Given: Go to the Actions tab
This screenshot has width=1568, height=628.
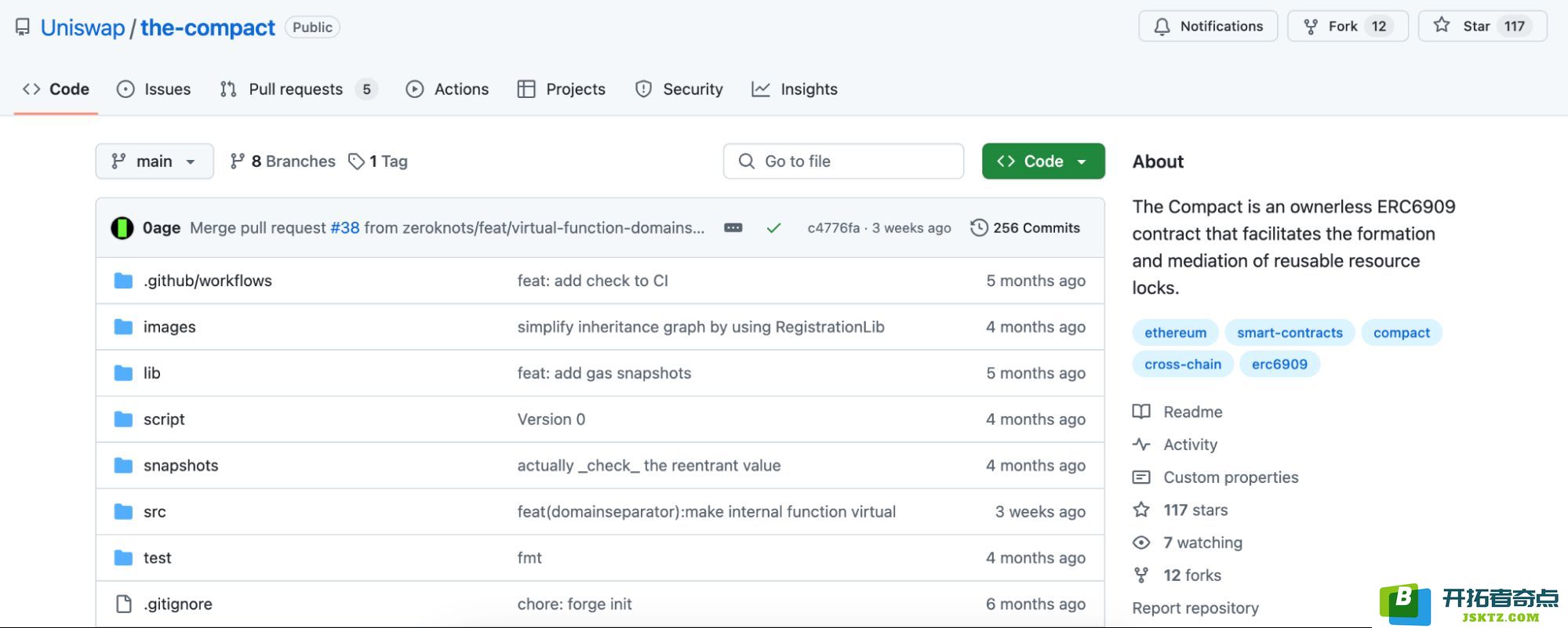Looking at the screenshot, I should (447, 89).
